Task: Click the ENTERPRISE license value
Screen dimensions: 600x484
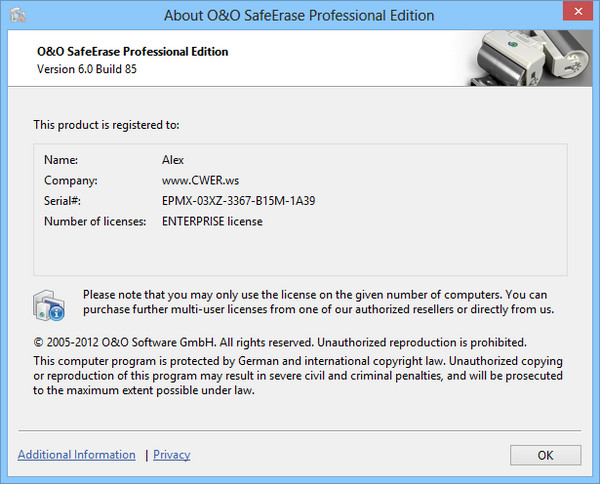Action: click(212, 222)
